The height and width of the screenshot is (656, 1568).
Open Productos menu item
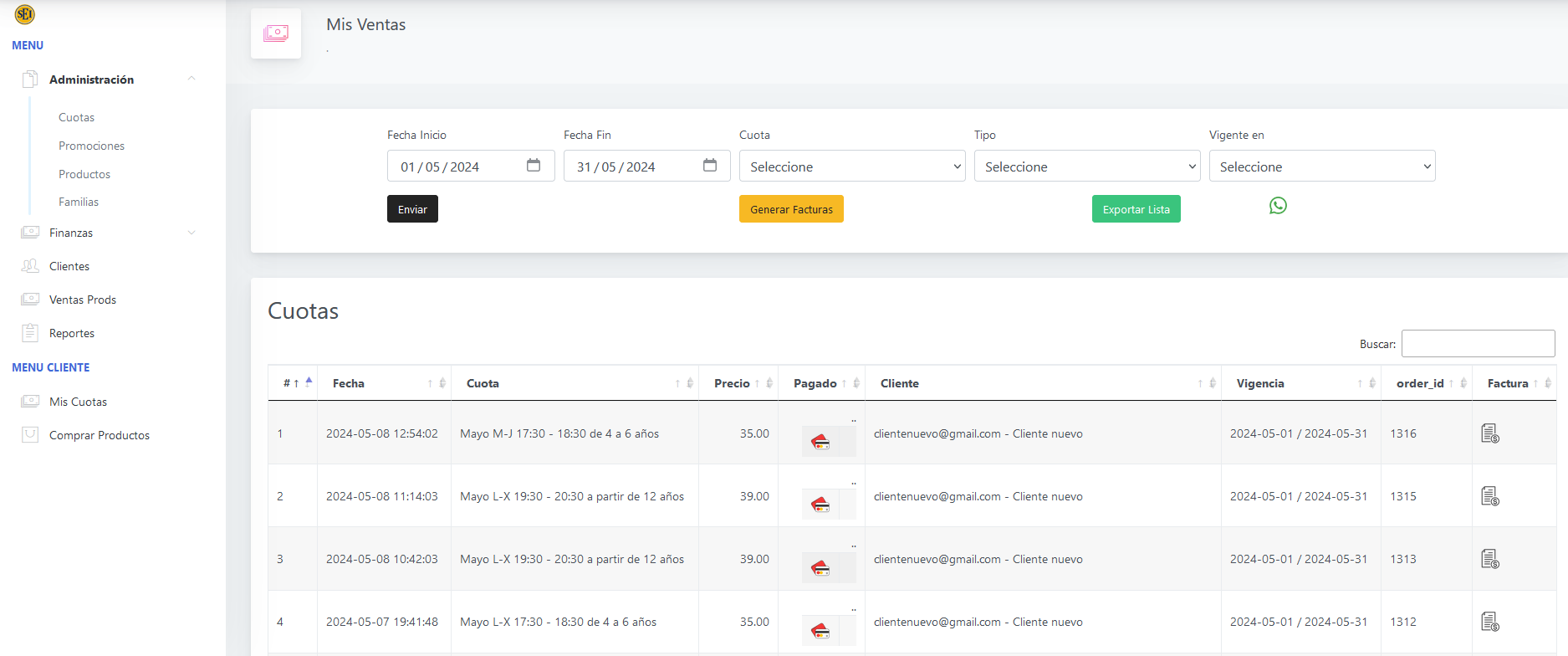[x=84, y=174]
